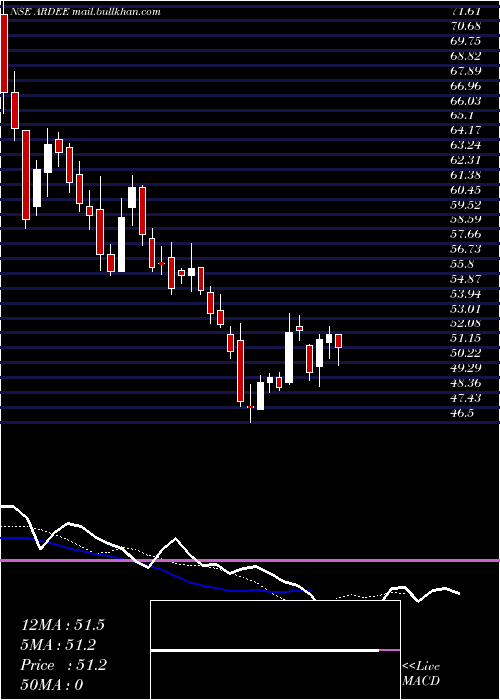Click the 54.87 price axis label

(466, 279)
